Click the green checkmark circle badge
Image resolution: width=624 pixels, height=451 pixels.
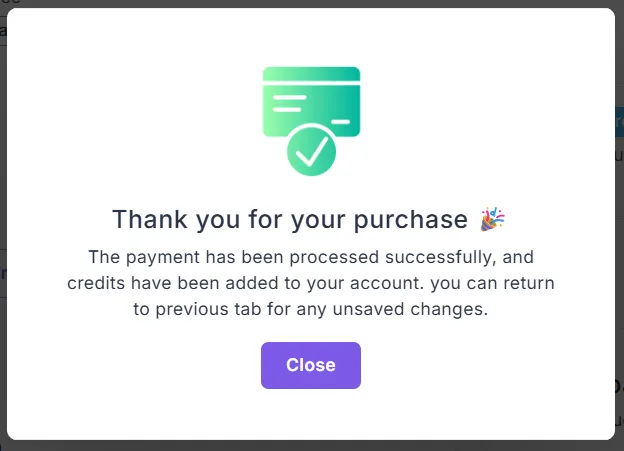pos(311,152)
